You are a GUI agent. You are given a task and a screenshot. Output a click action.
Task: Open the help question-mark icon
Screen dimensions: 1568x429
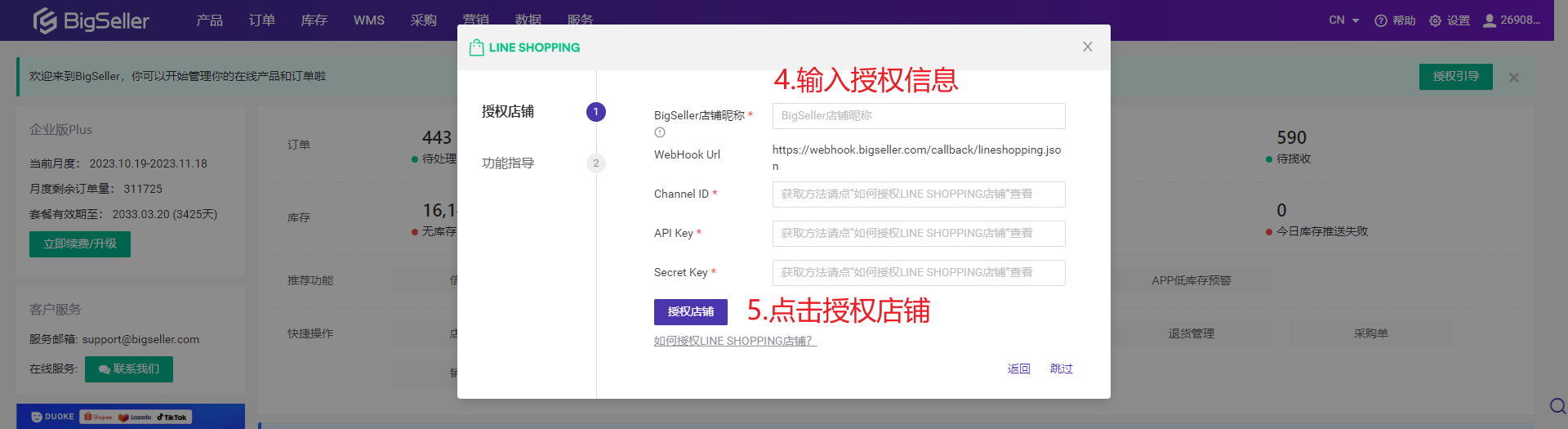1381,20
